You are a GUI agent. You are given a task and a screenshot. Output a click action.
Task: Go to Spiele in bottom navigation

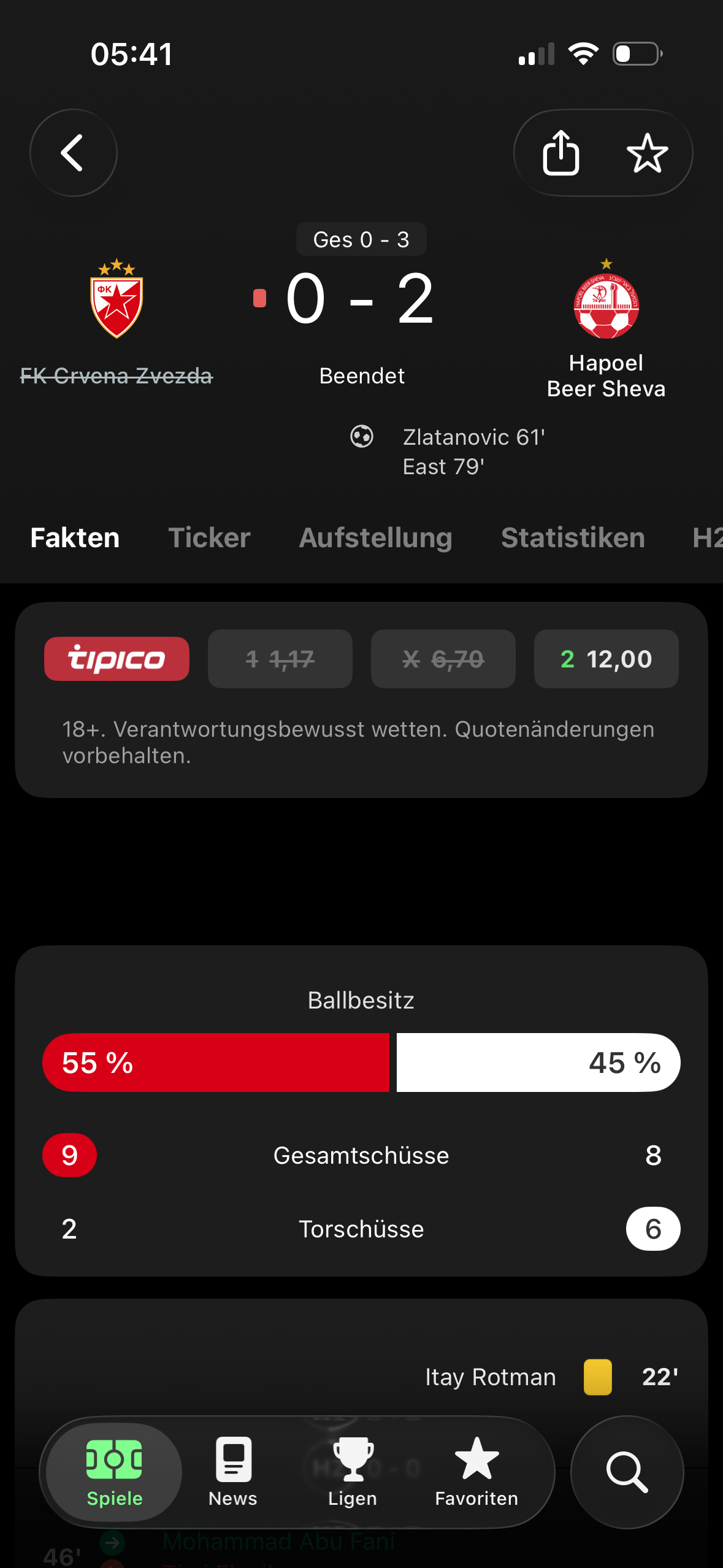click(x=114, y=1472)
